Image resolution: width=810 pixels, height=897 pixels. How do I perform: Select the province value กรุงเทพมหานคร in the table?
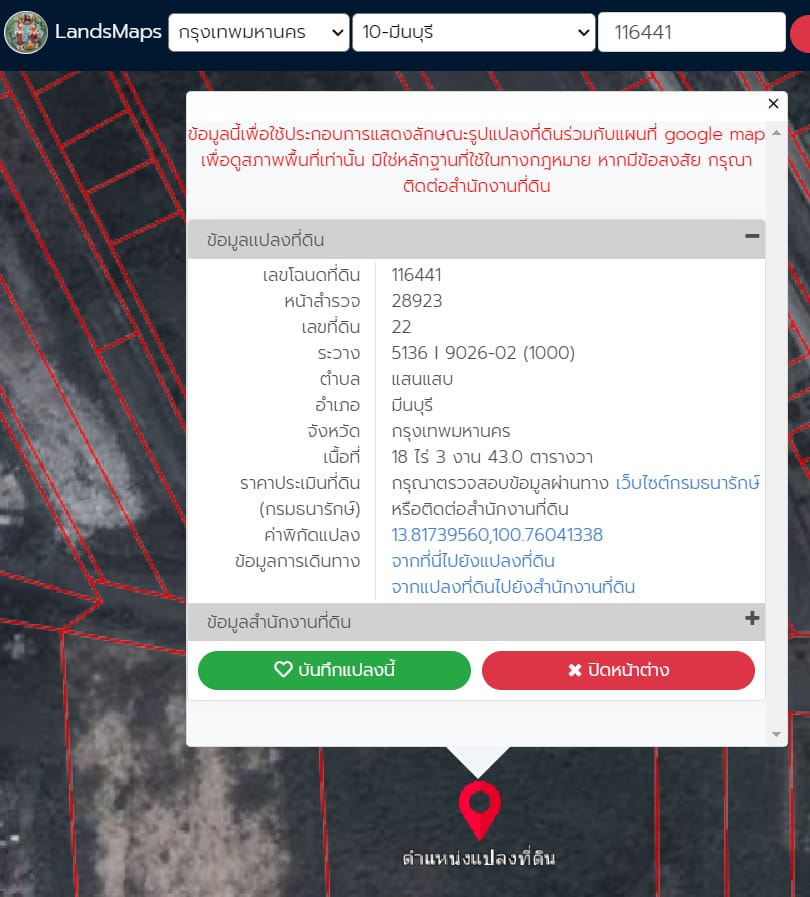[451, 431]
